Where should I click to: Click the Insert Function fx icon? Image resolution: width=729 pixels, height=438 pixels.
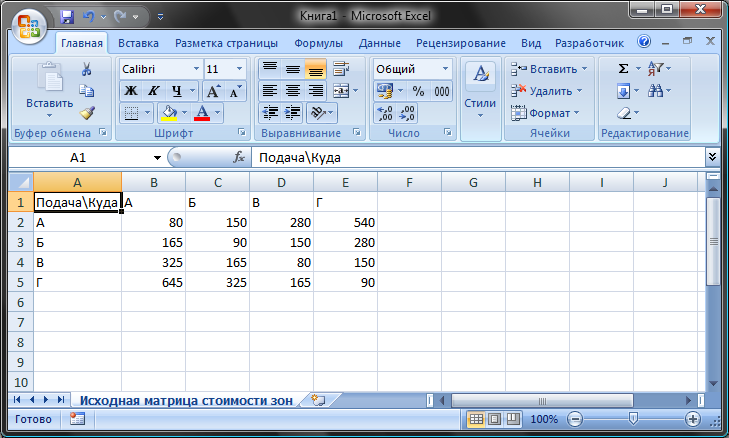coord(239,158)
